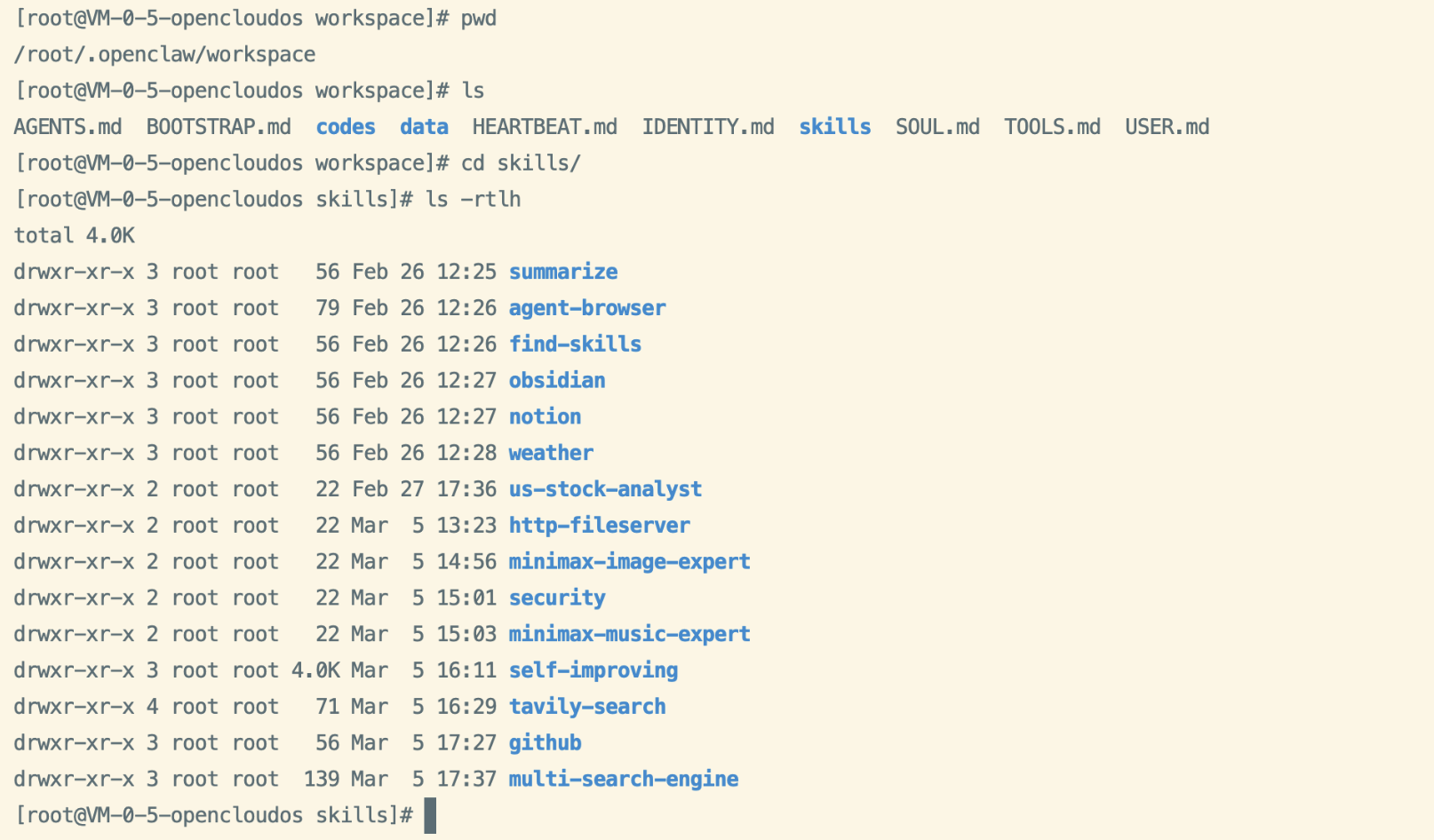This screenshot has height=840, width=1434.
Task: Click the minimax-music-expert folder name
Action: (x=629, y=634)
